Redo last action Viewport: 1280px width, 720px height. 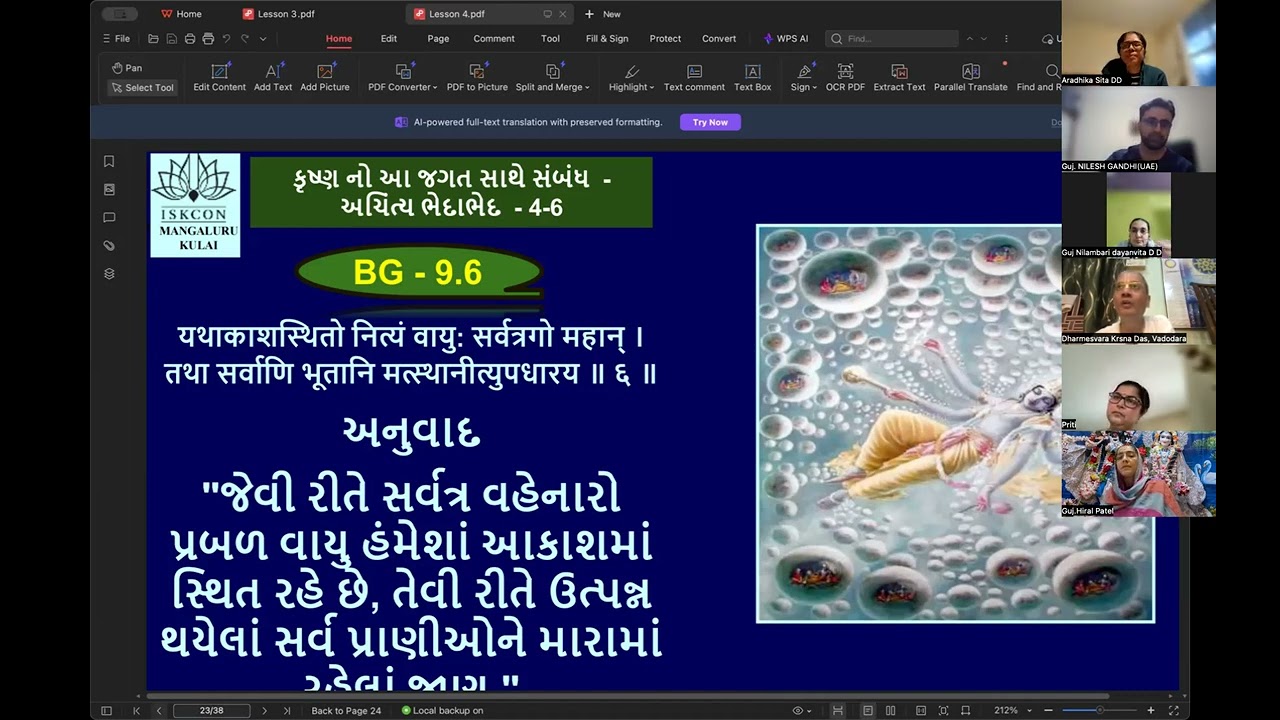(x=244, y=39)
